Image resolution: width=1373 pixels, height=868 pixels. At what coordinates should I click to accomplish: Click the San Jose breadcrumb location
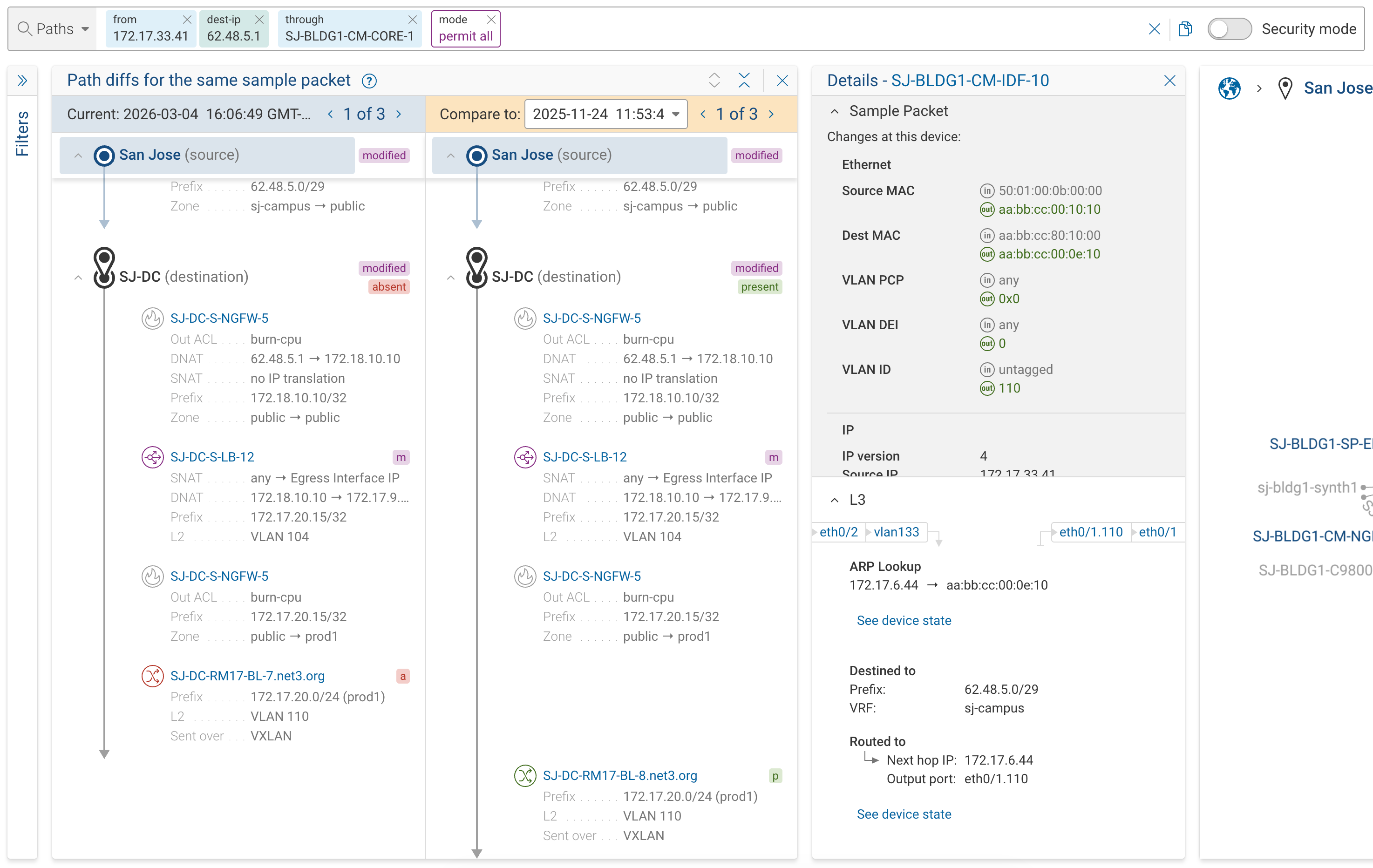(x=1338, y=88)
